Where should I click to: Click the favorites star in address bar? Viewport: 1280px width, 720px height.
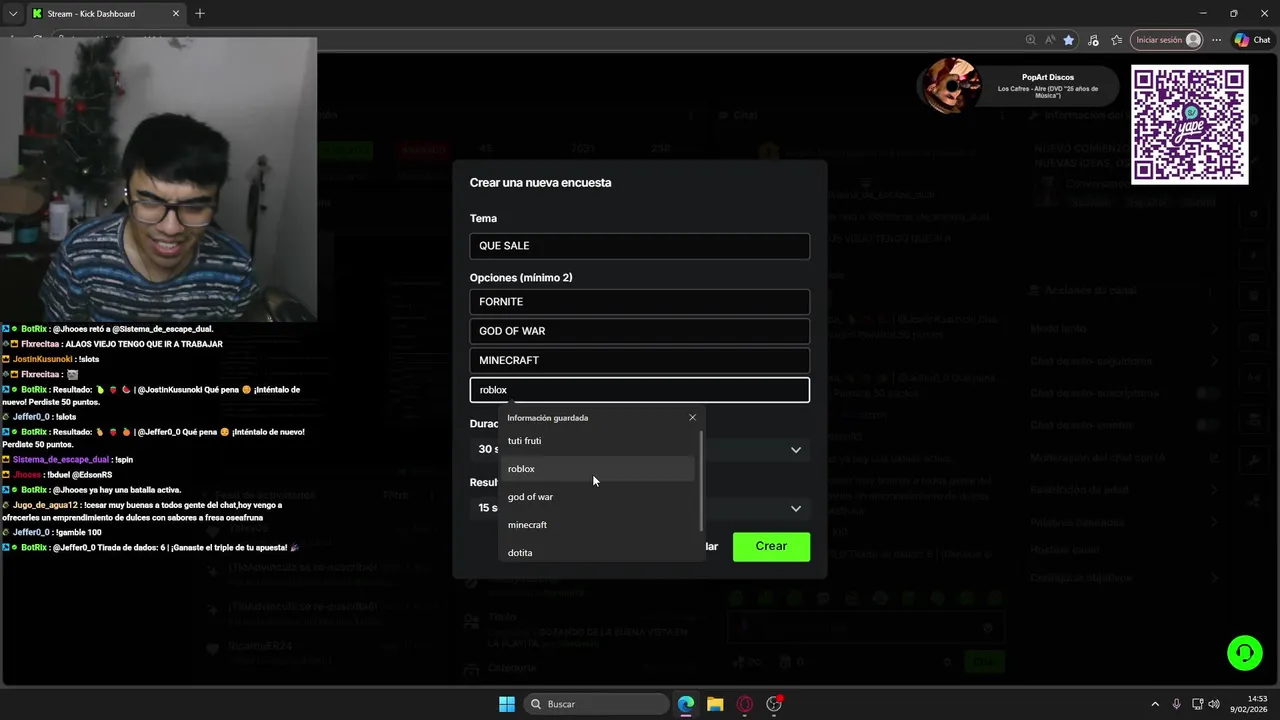(1069, 40)
